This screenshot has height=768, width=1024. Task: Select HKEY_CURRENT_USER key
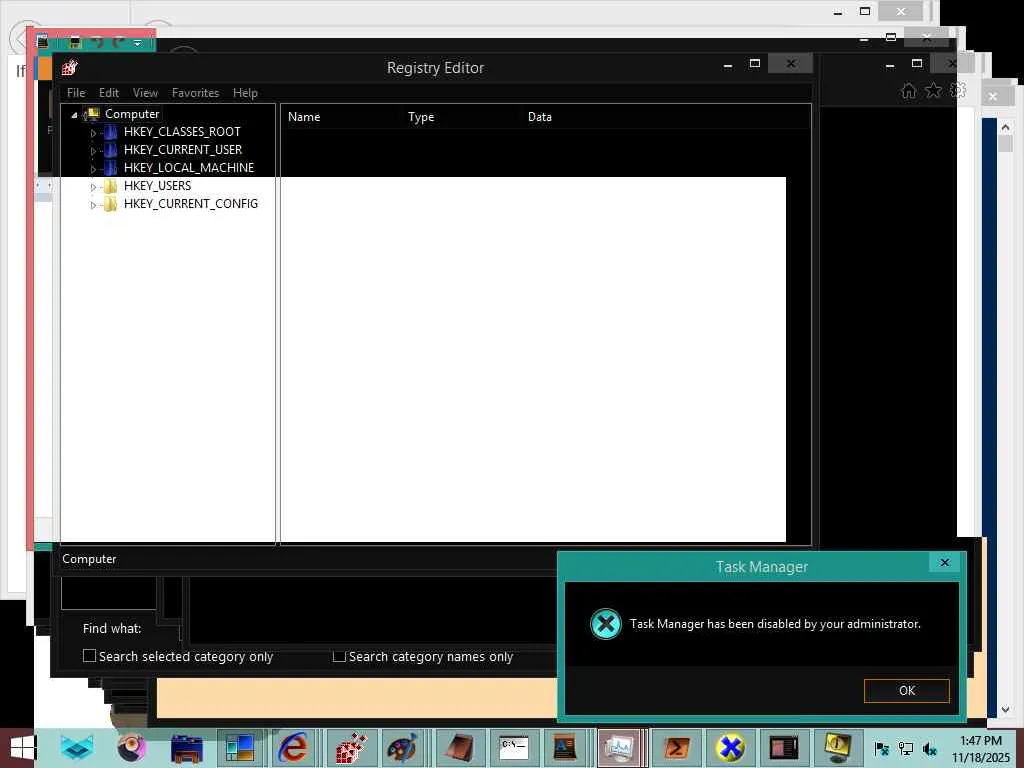(x=183, y=150)
